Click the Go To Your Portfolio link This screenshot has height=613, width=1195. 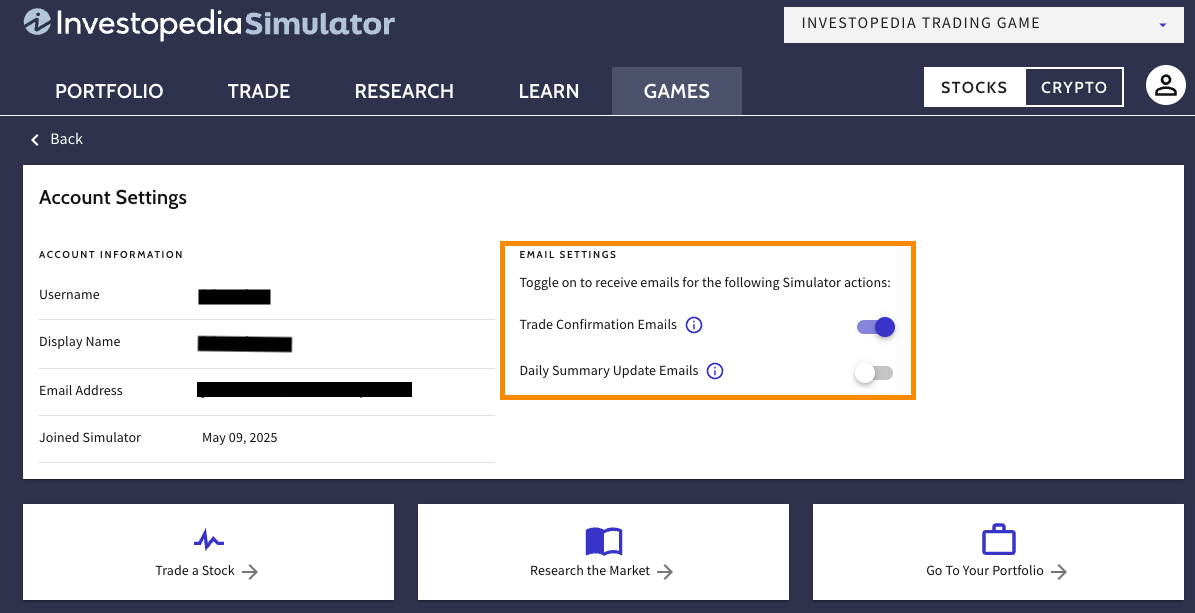[996, 571]
